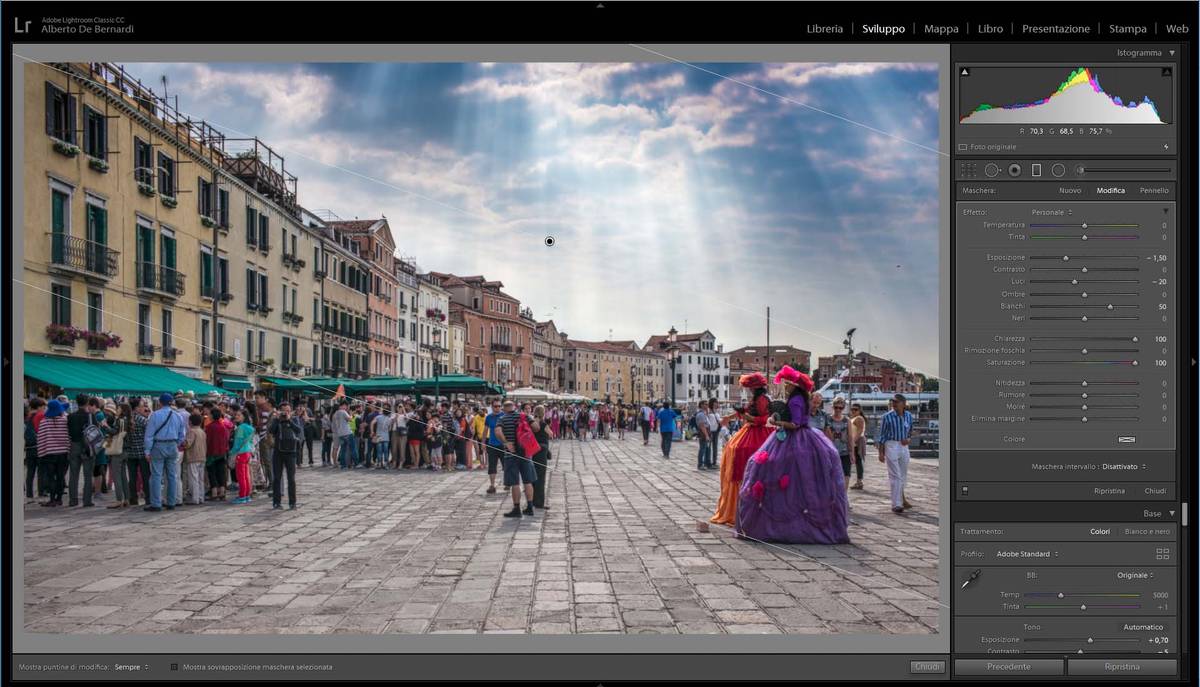Select the Graduated Filter tool

coord(1036,170)
